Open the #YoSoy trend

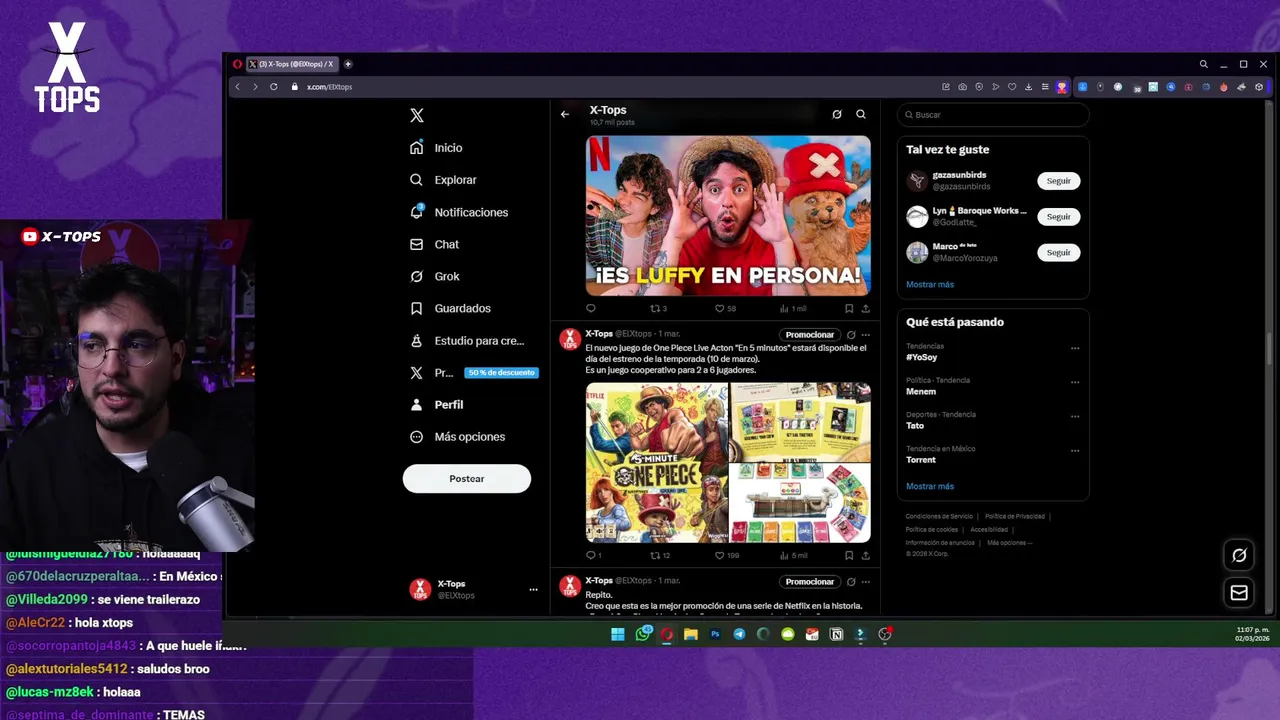coord(921,357)
